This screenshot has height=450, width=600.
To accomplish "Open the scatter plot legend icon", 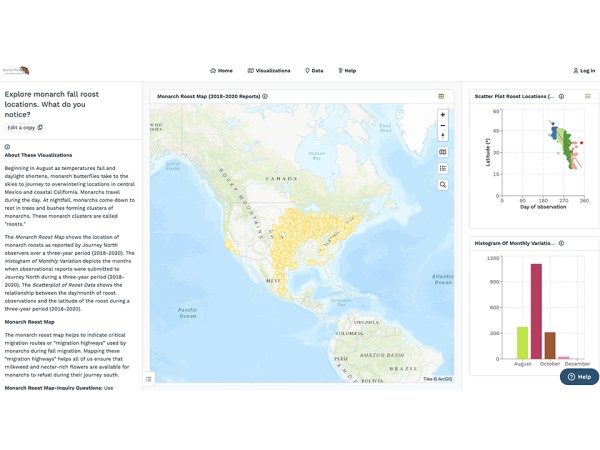I will click(x=588, y=96).
